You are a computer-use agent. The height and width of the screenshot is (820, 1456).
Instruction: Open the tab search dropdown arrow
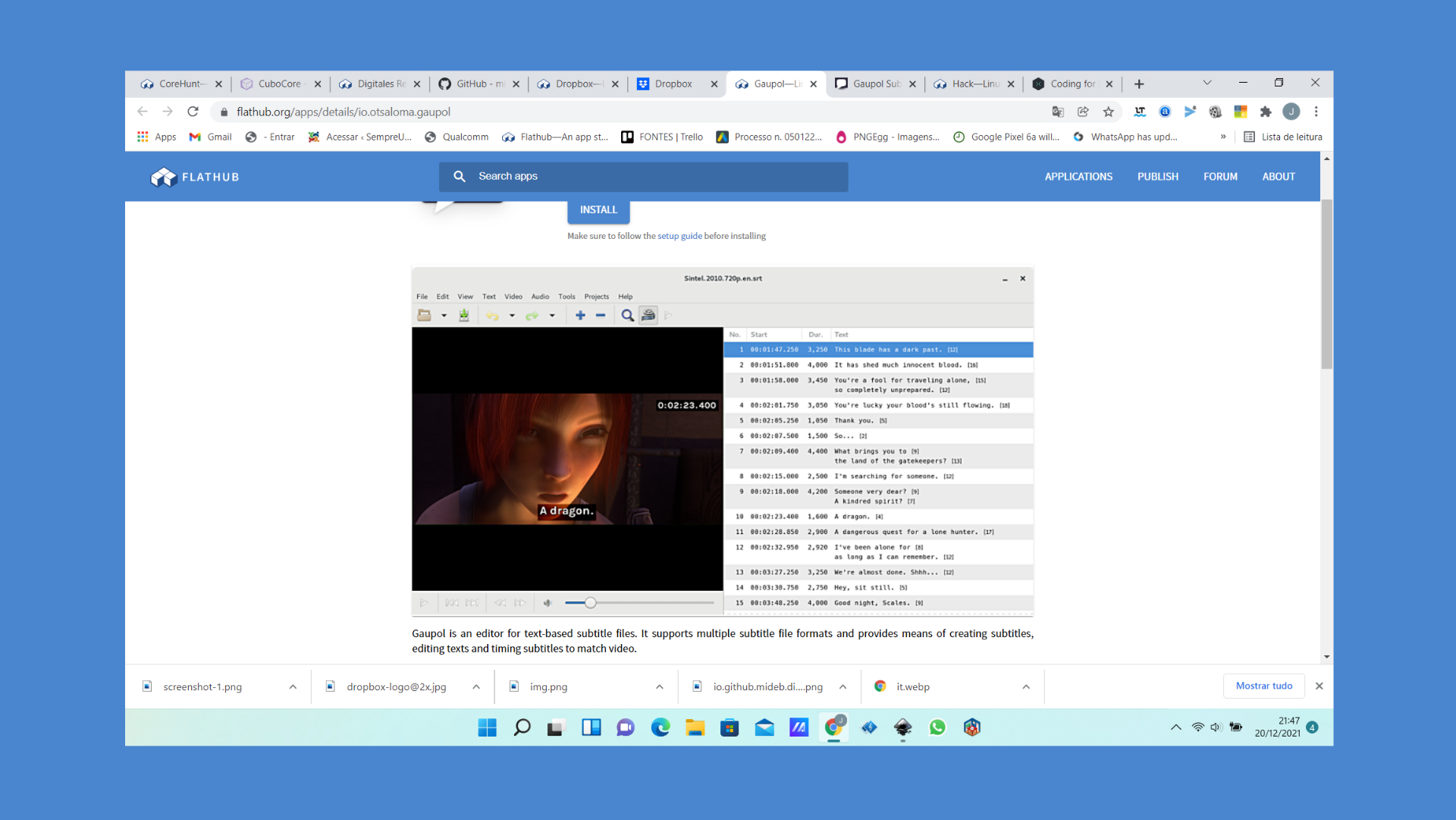click(x=1207, y=83)
